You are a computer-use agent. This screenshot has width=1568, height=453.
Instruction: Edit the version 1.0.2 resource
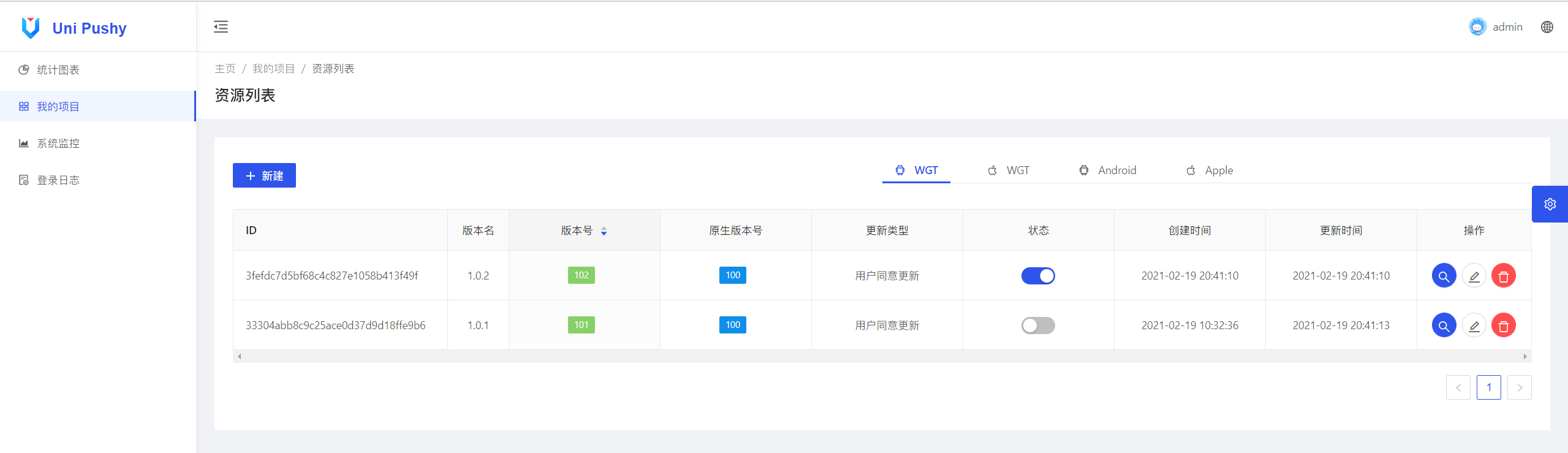tap(1474, 276)
